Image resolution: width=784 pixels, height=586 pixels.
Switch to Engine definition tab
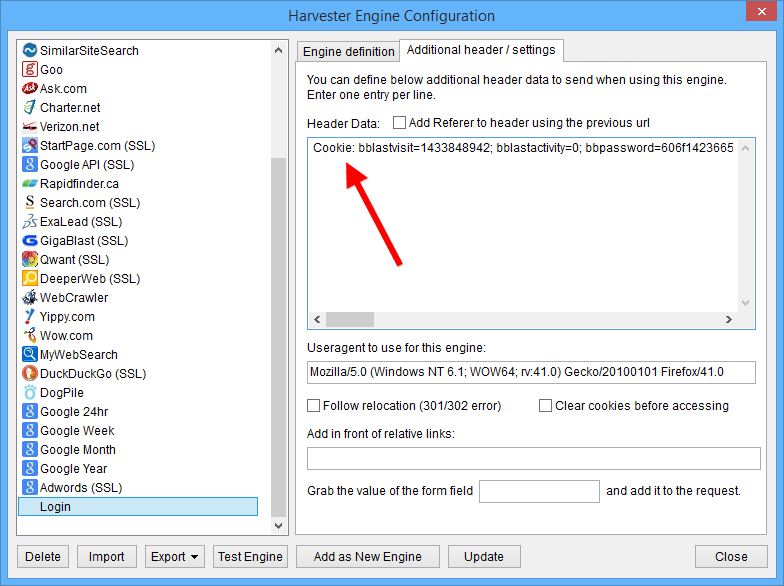(348, 52)
